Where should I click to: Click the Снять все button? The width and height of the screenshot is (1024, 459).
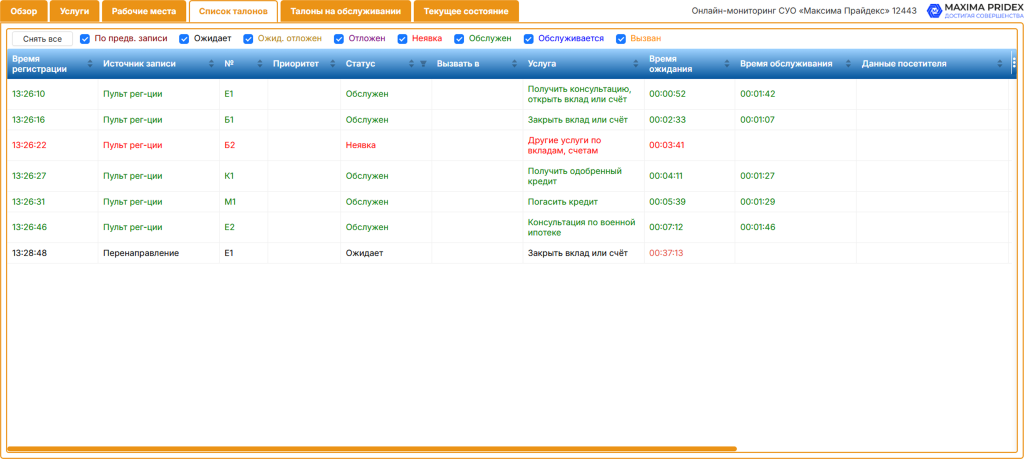tap(42, 39)
